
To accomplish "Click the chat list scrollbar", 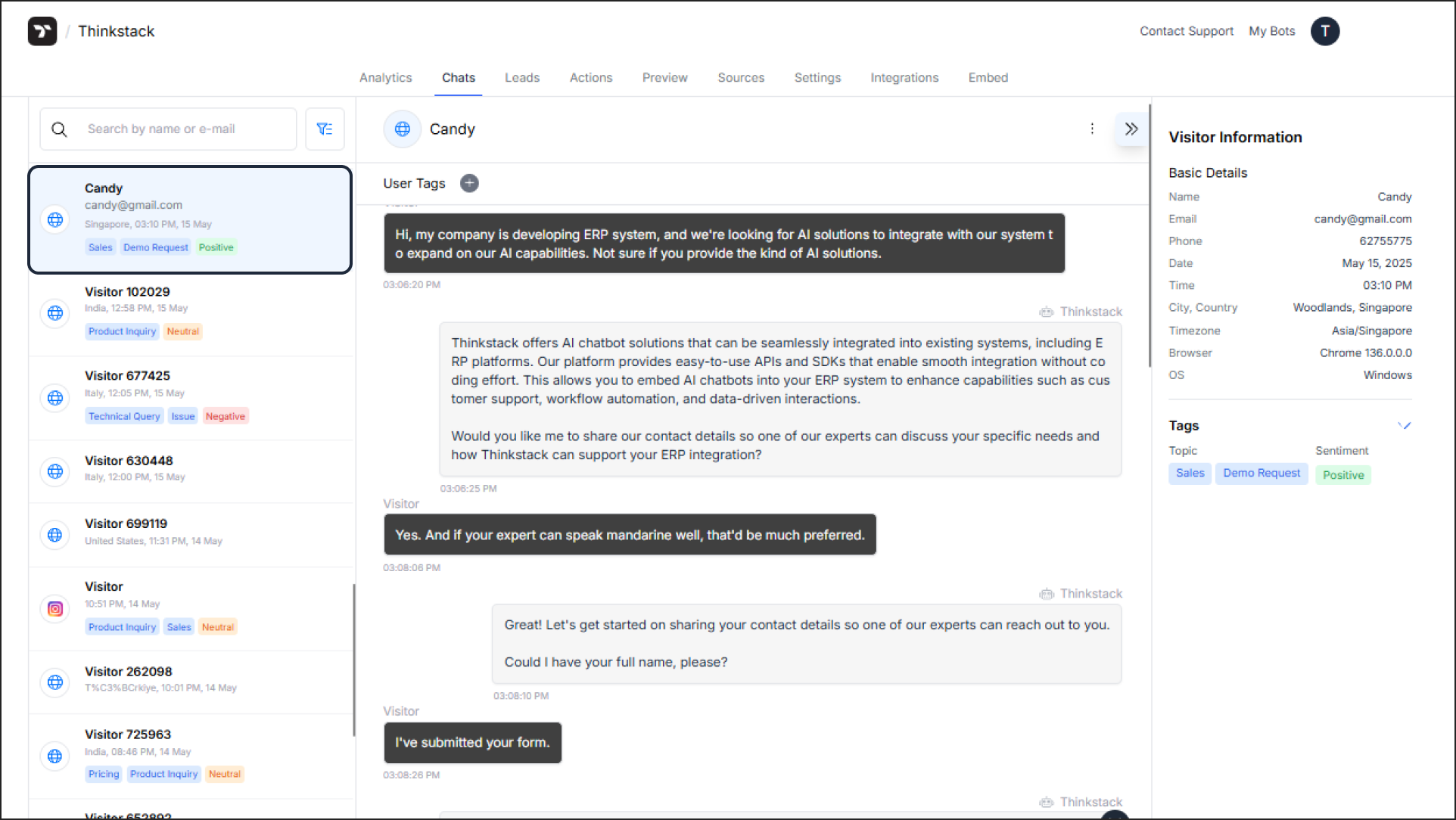I will tap(353, 660).
